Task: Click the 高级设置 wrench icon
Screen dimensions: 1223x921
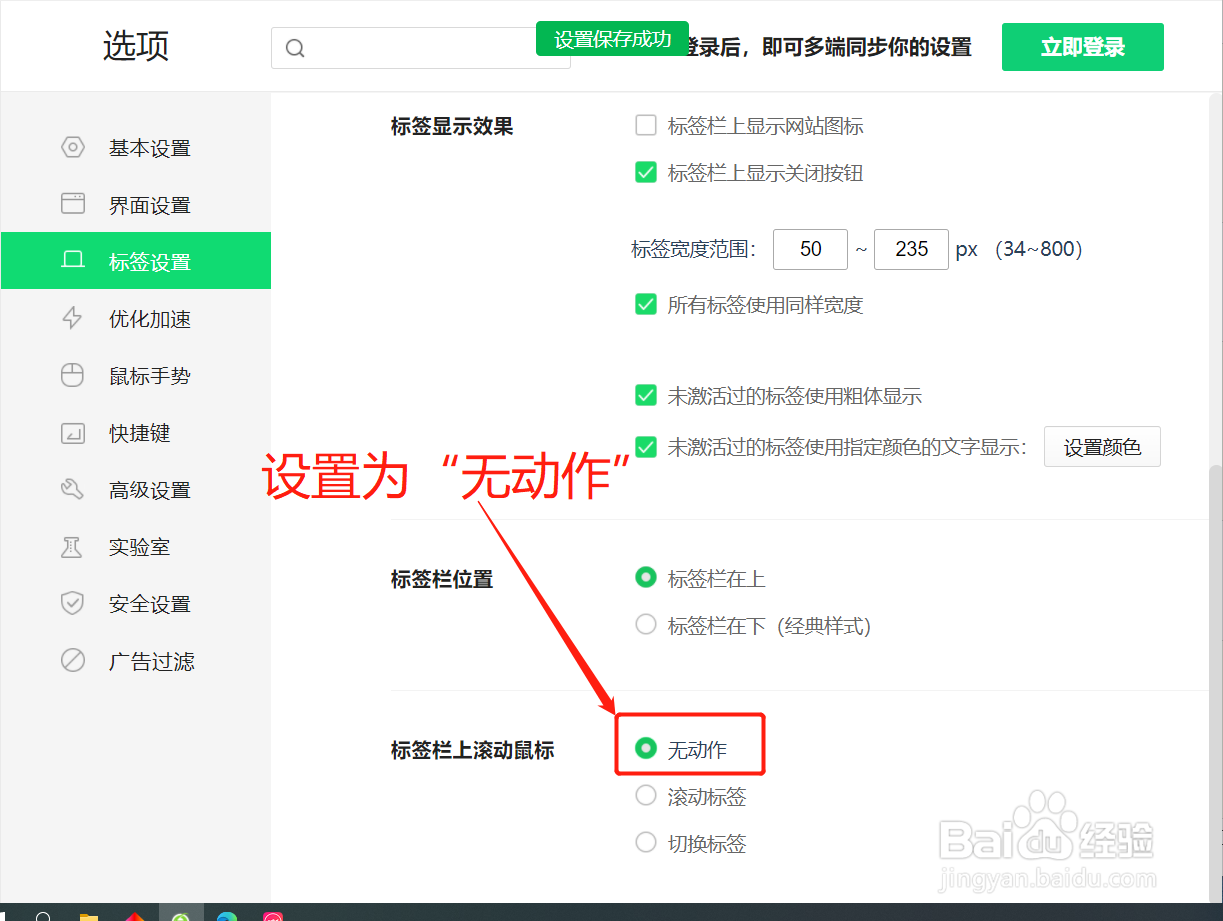Action: 72,489
